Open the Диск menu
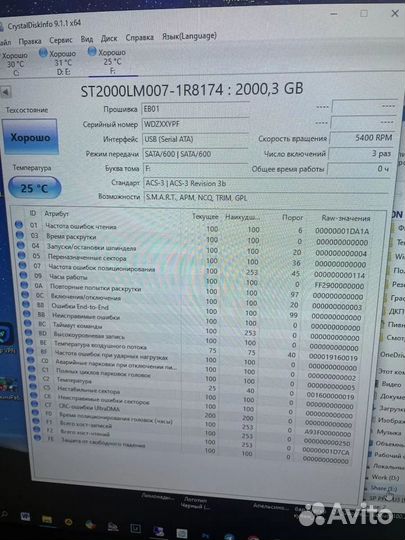Image resolution: width=405 pixels, height=540 pixels. pyautogui.click(x=109, y=38)
